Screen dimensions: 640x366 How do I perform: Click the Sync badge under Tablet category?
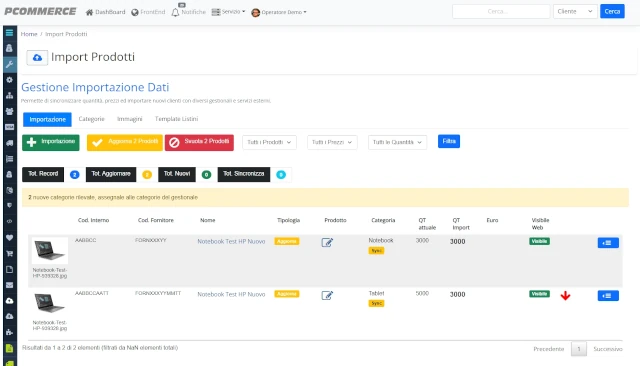(376, 303)
